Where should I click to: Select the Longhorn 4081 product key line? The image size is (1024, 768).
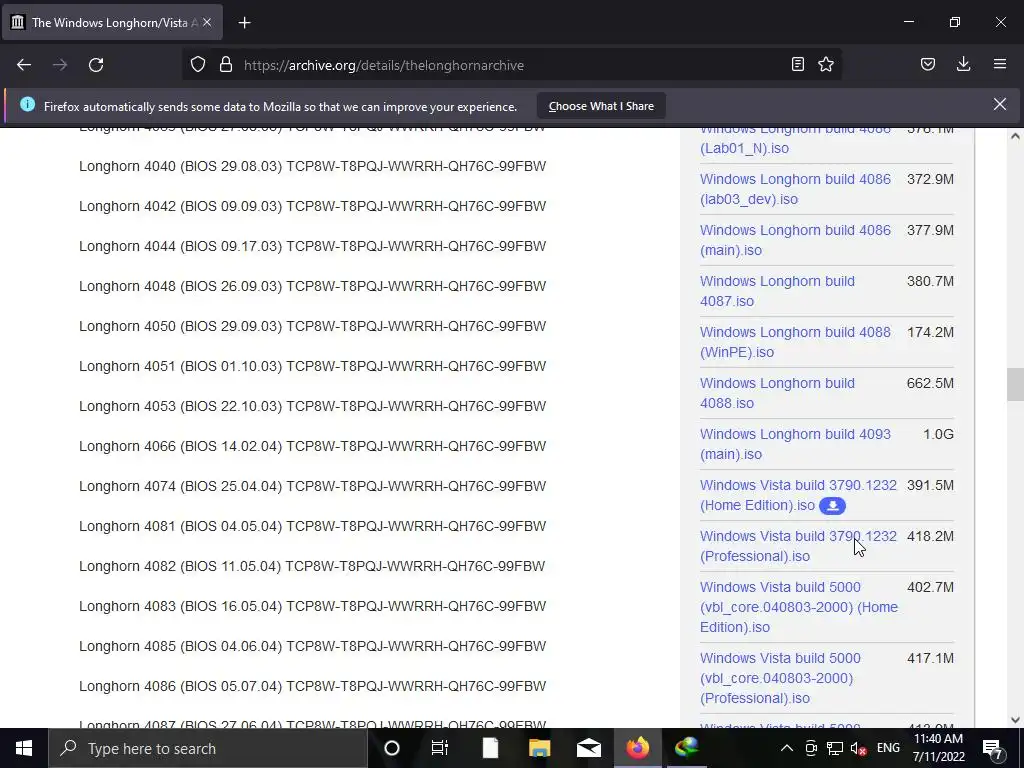point(312,526)
